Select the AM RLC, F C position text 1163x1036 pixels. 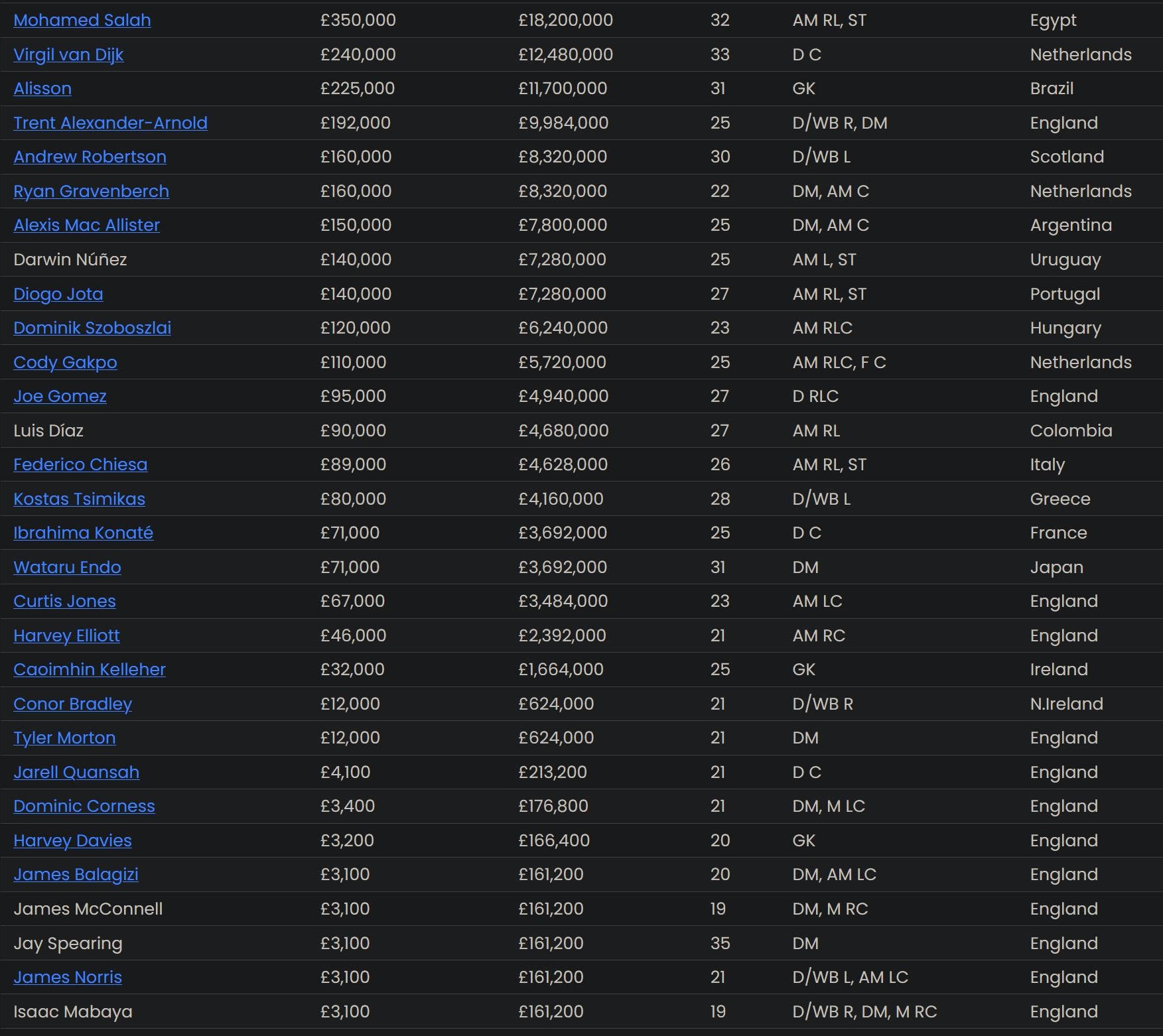pyautogui.click(x=839, y=362)
